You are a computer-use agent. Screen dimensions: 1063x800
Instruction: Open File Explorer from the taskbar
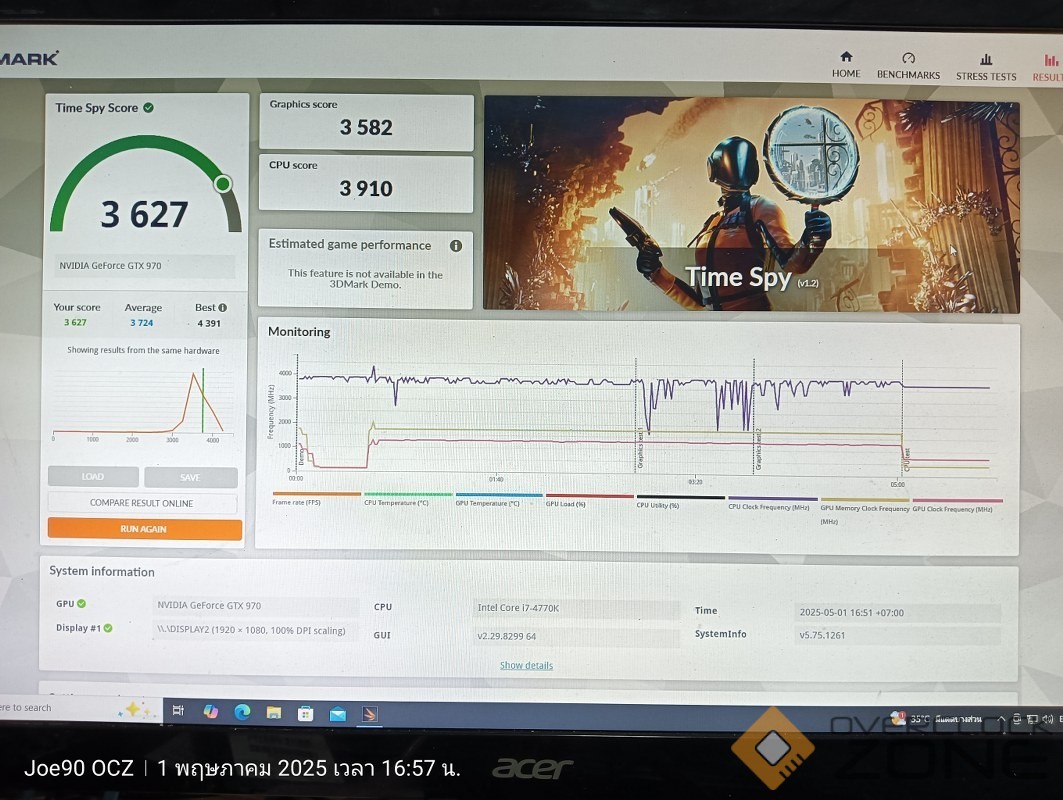click(274, 713)
